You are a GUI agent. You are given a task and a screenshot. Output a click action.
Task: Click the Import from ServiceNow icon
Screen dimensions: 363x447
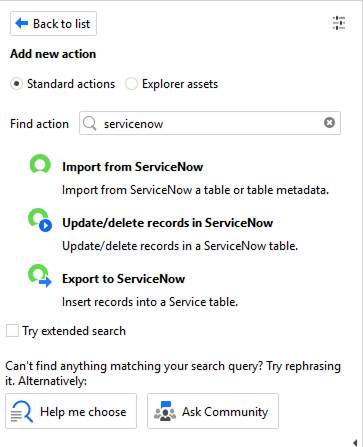[x=40, y=164]
